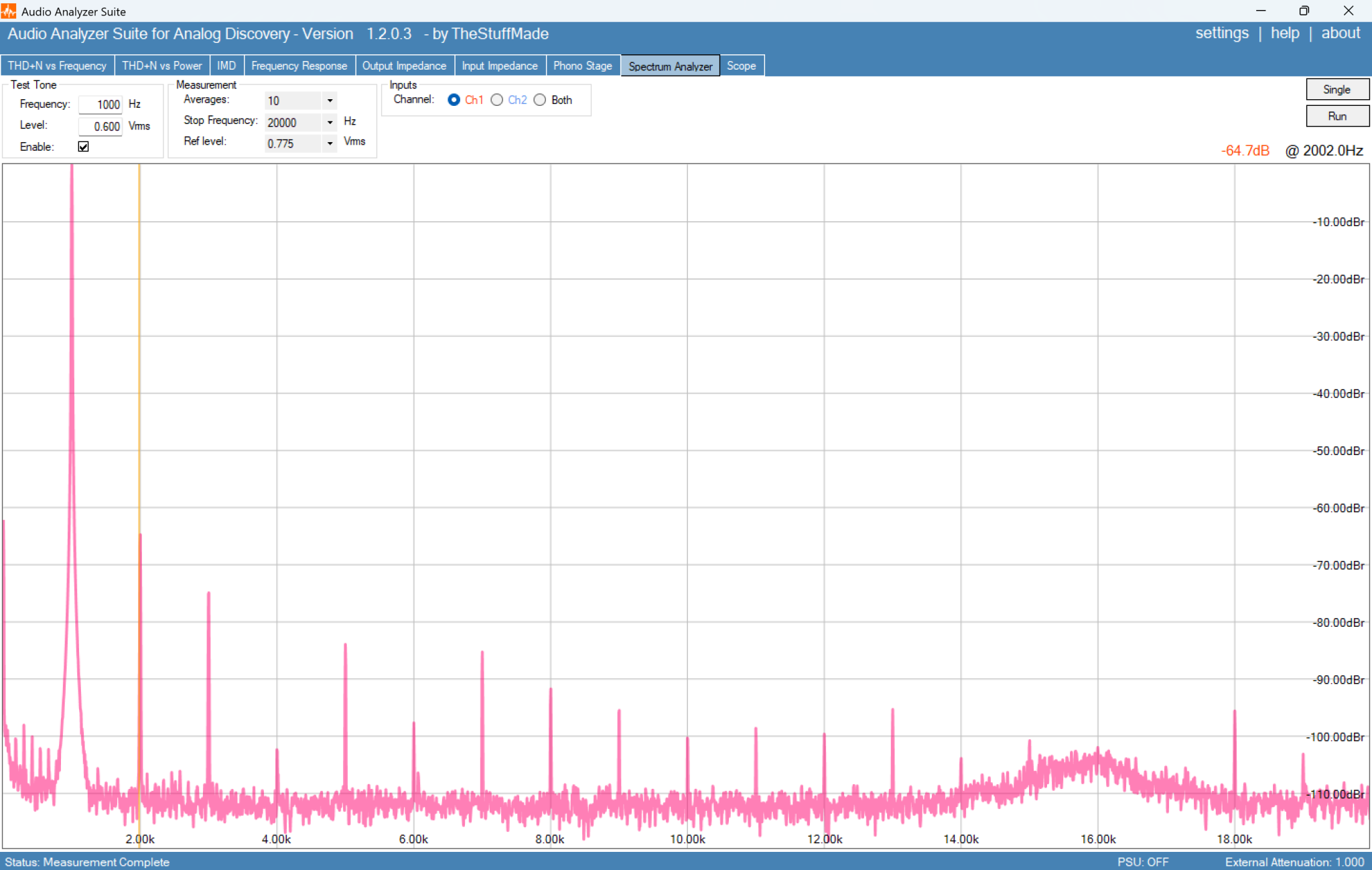Click the Run button

pos(1337,116)
